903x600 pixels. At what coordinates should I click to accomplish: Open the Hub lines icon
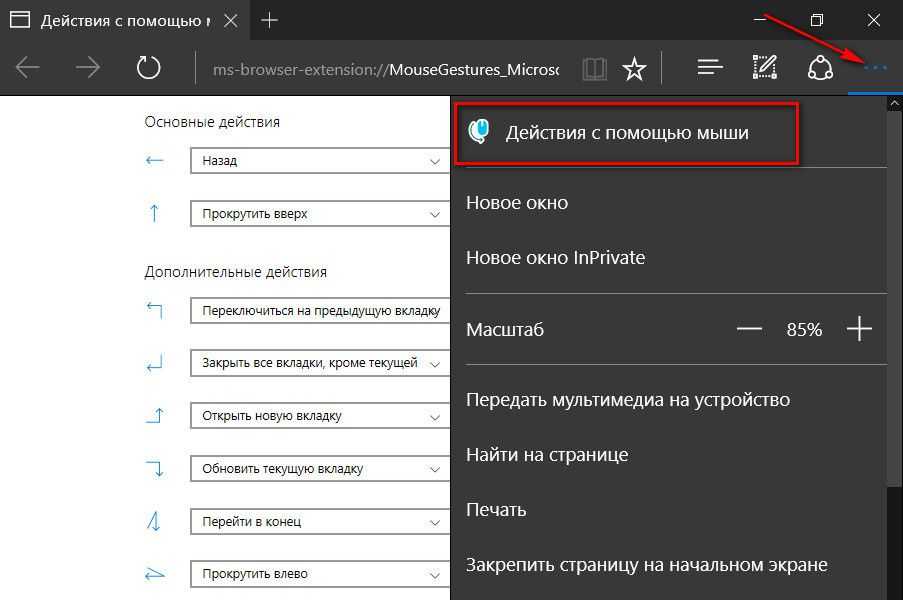pos(710,68)
